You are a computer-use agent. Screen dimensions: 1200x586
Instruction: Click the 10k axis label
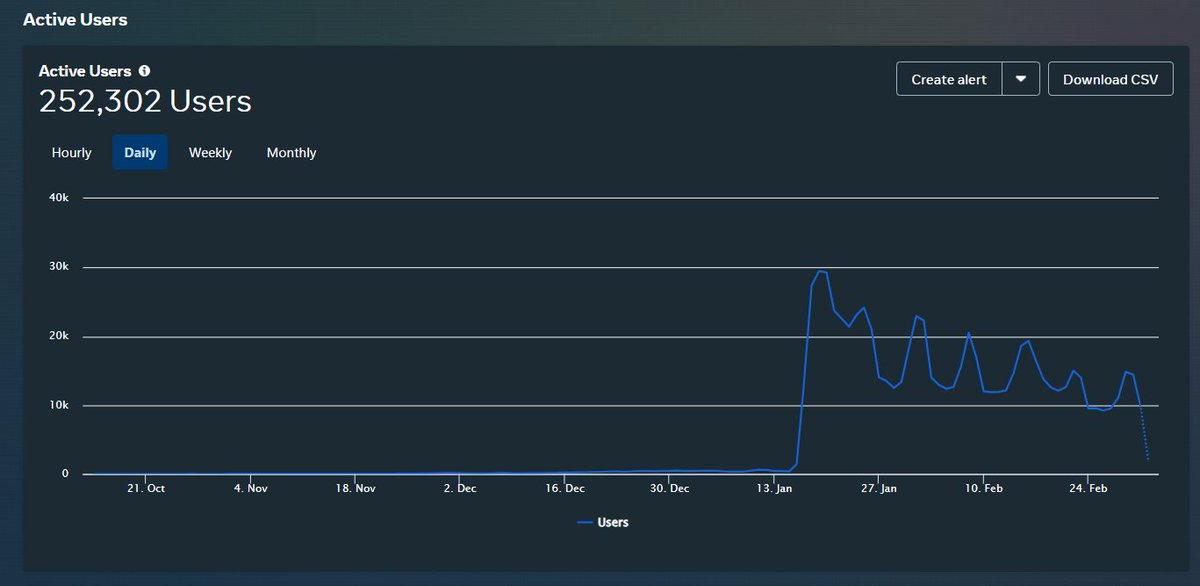pyautogui.click(x=58, y=405)
